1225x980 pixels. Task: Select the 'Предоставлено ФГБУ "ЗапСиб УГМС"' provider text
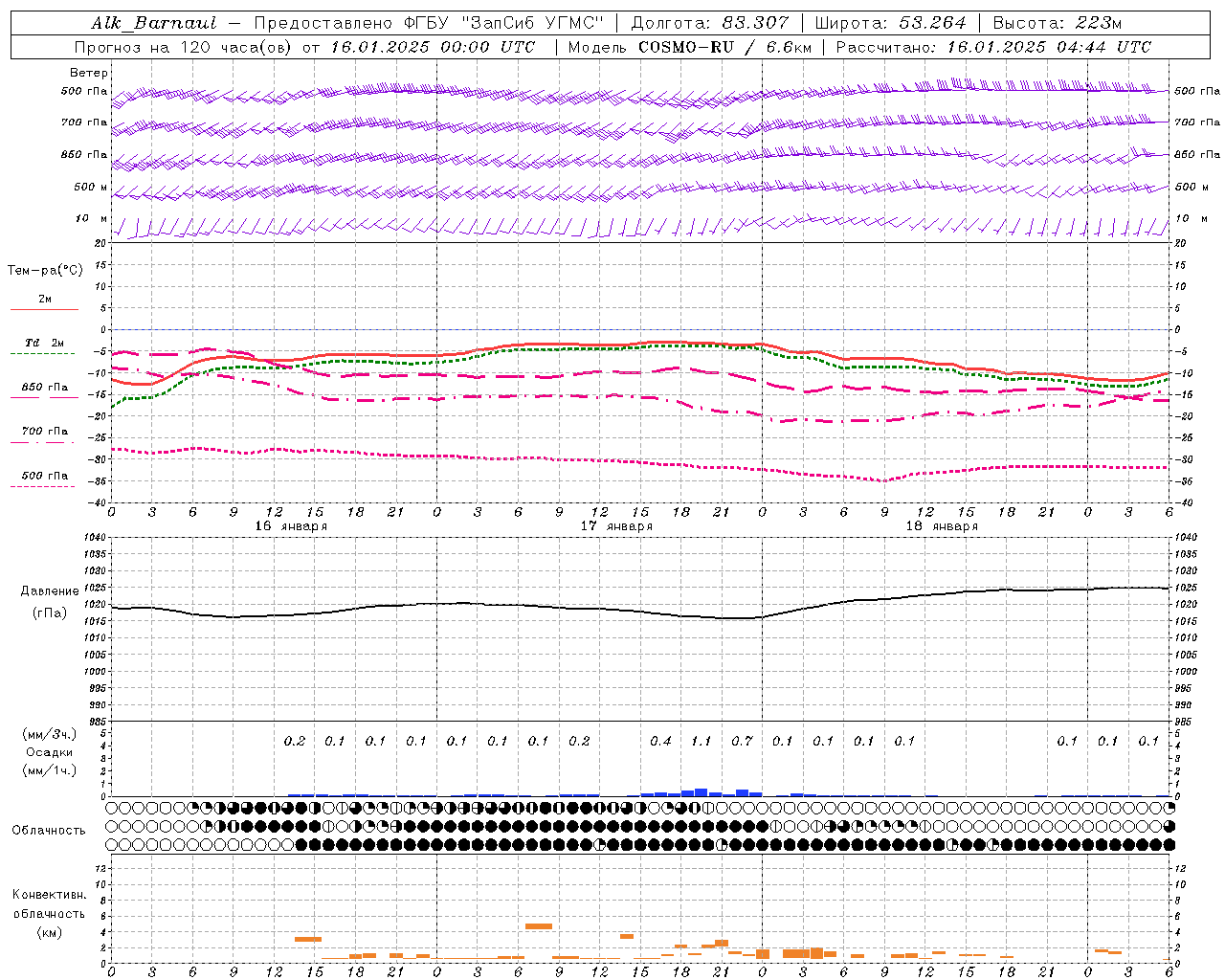(429, 23)
